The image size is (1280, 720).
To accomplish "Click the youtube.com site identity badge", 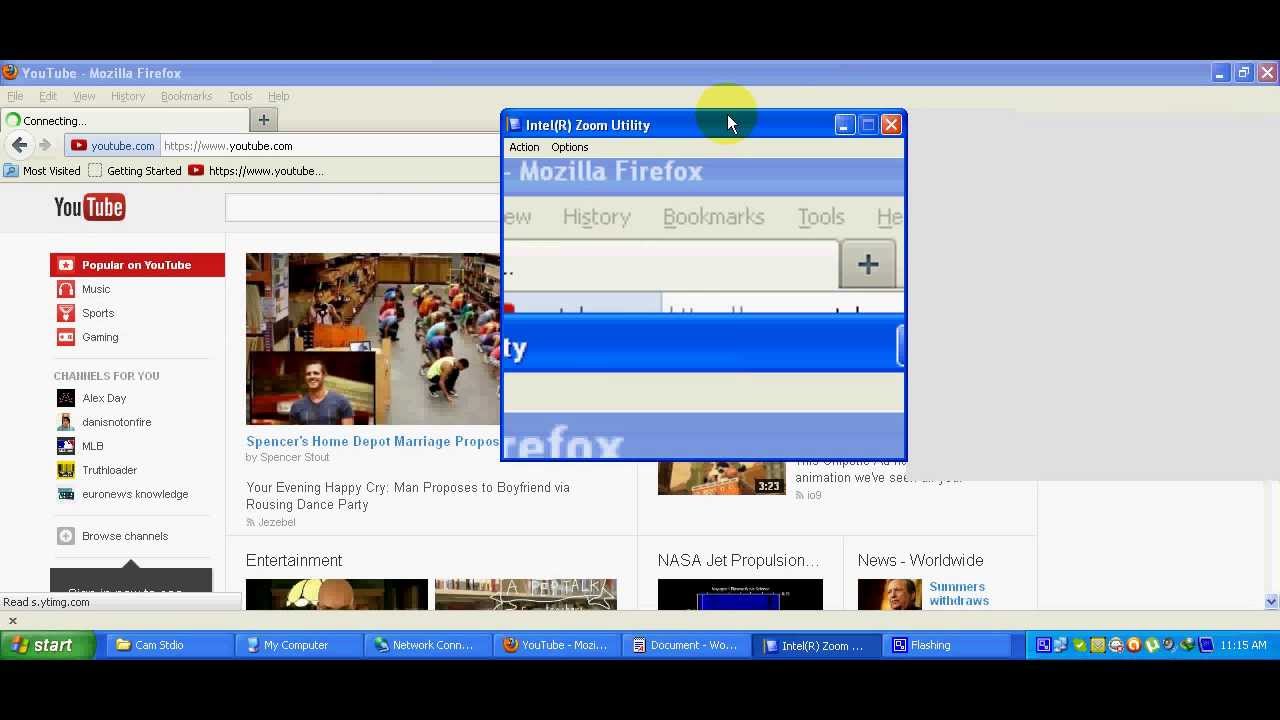I will [x=112, y=146].
